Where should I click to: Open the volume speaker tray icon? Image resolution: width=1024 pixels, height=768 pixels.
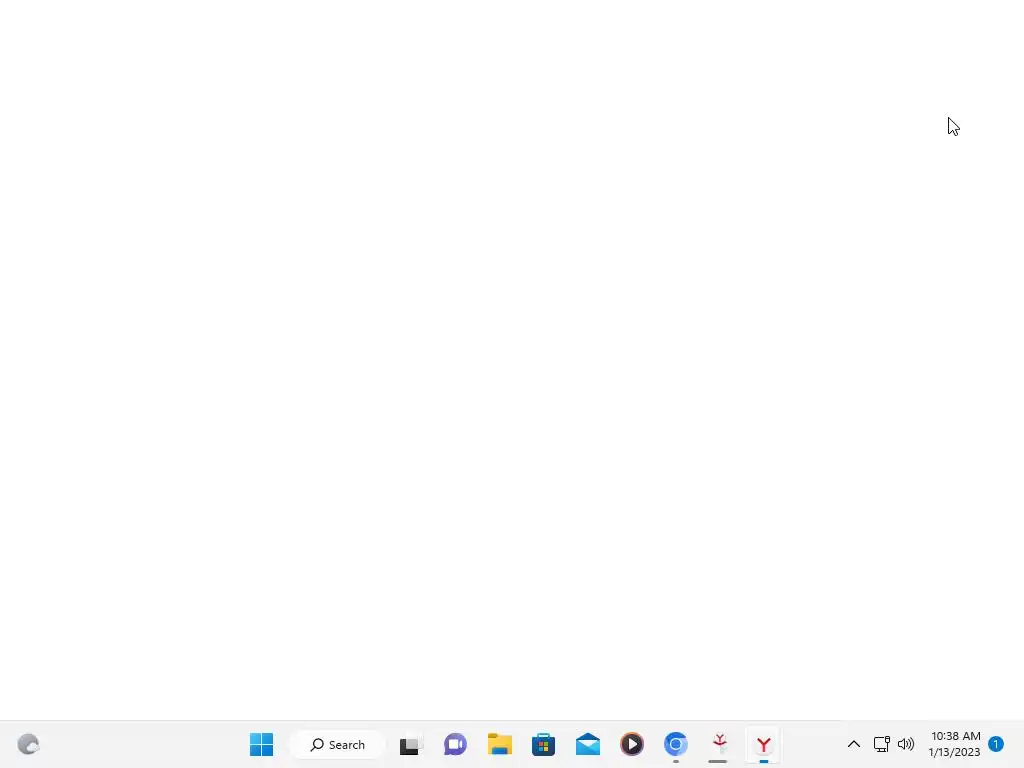(906, 744)
